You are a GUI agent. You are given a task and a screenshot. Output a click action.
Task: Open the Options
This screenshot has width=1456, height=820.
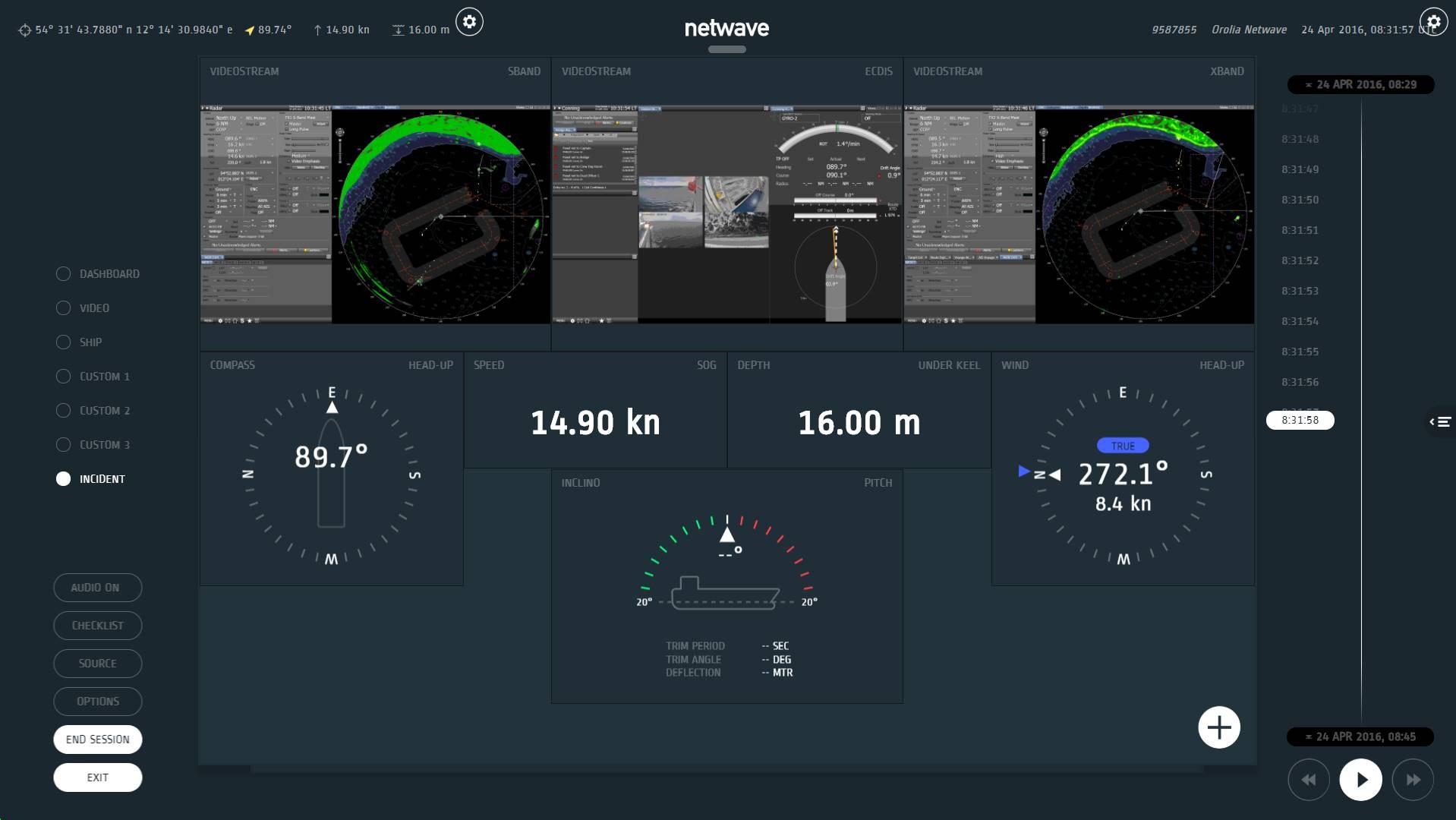98,702
